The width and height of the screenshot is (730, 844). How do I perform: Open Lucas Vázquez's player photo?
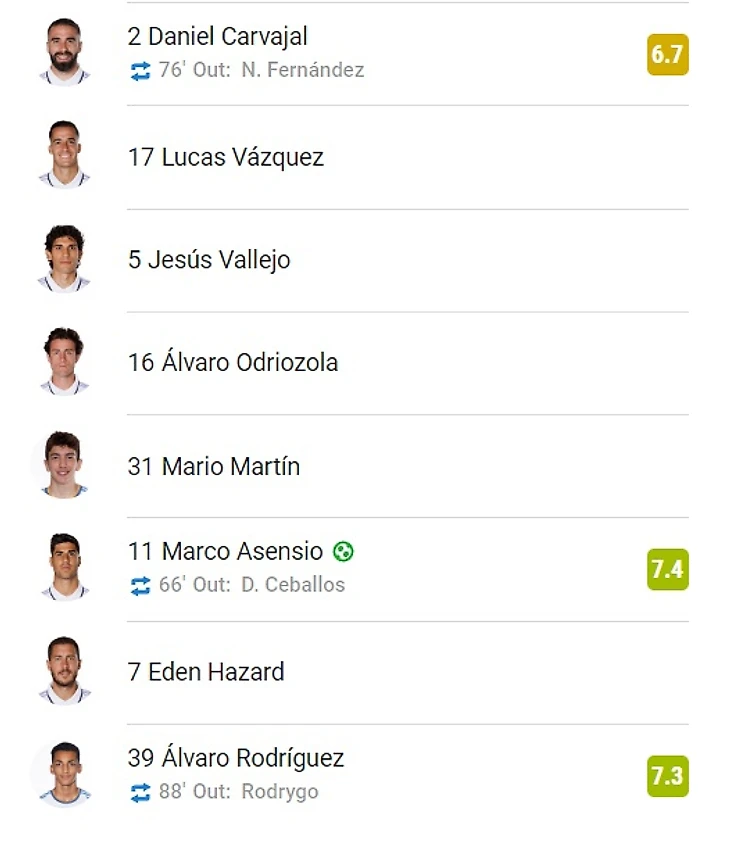pos(64,155)
